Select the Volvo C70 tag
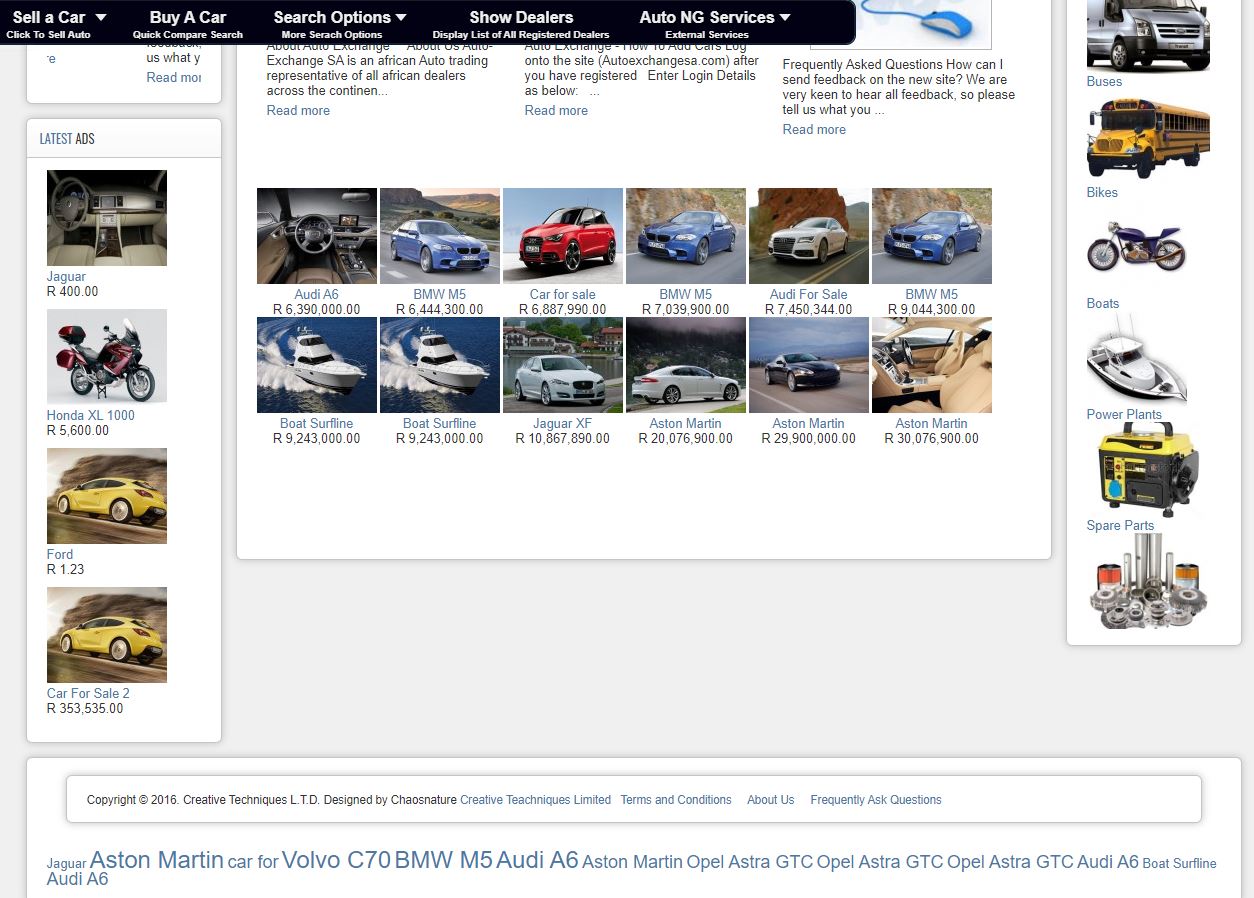This screenshot has height=898, width=1254. [336, 860]
